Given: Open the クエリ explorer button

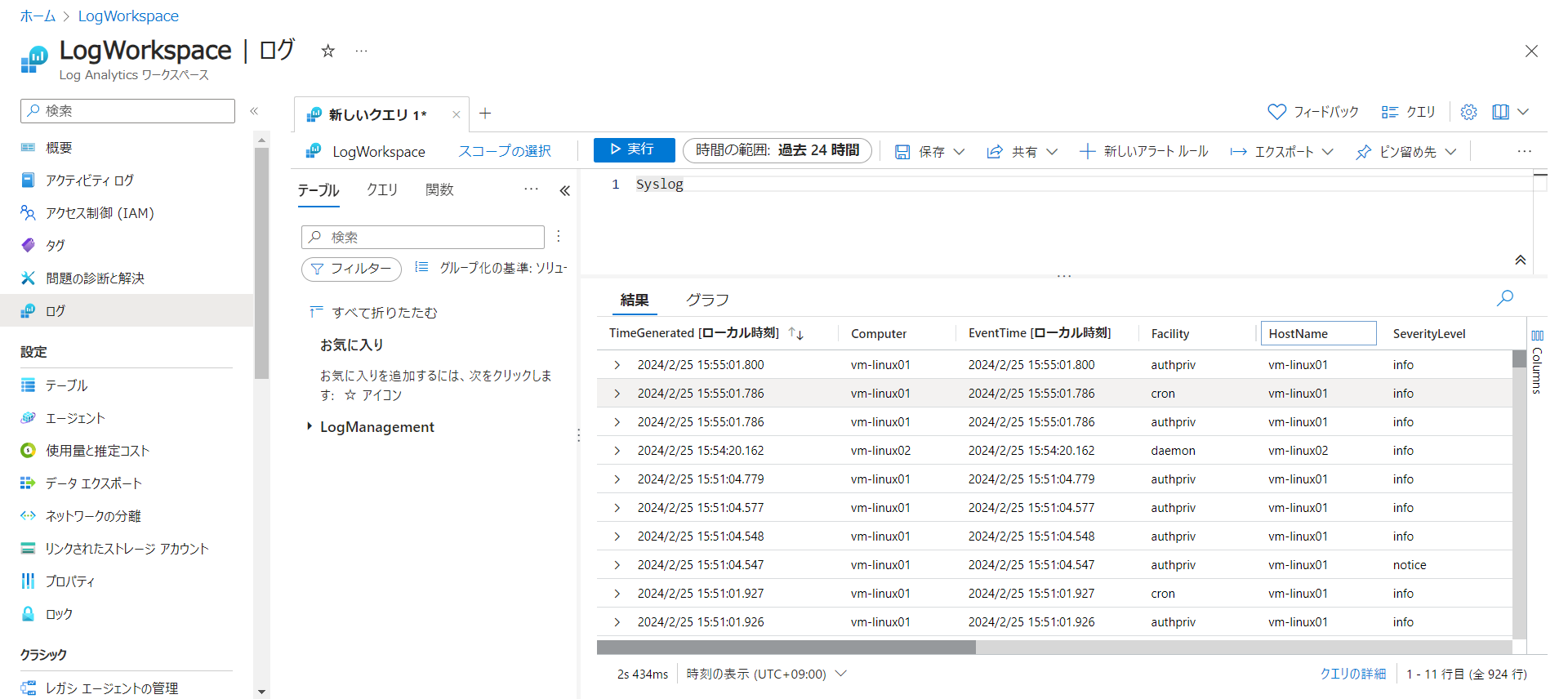Looking at the screenshot, I should tap(1409, 112).
